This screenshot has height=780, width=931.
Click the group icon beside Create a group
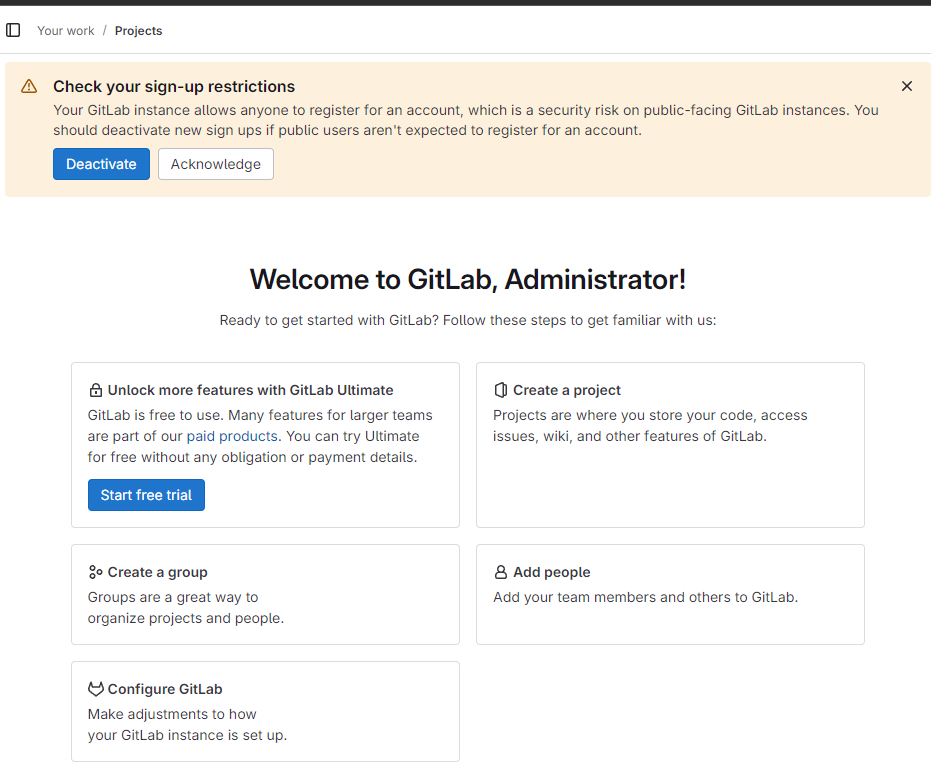click(x=96, y=572)
